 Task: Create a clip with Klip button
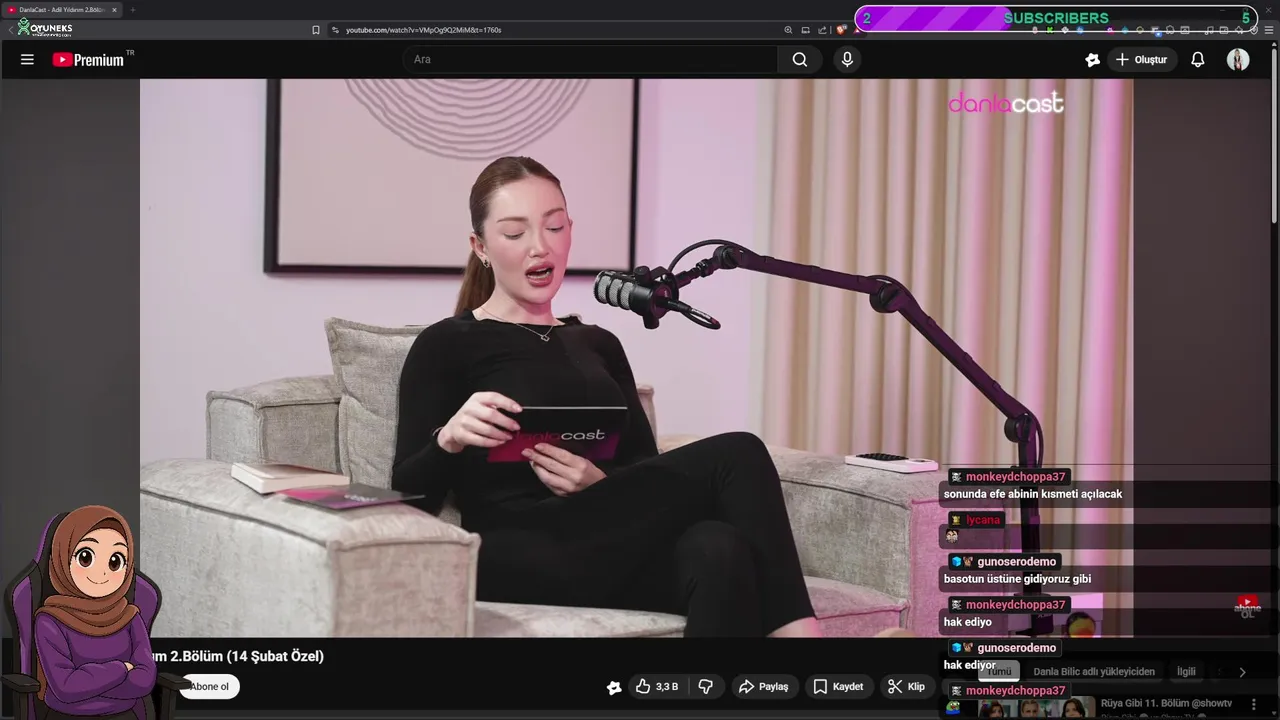coord(906,687)
